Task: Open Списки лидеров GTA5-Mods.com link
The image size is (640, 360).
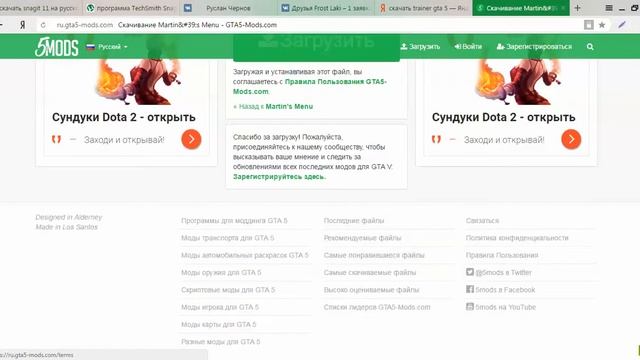Action: tap(377, 307)
